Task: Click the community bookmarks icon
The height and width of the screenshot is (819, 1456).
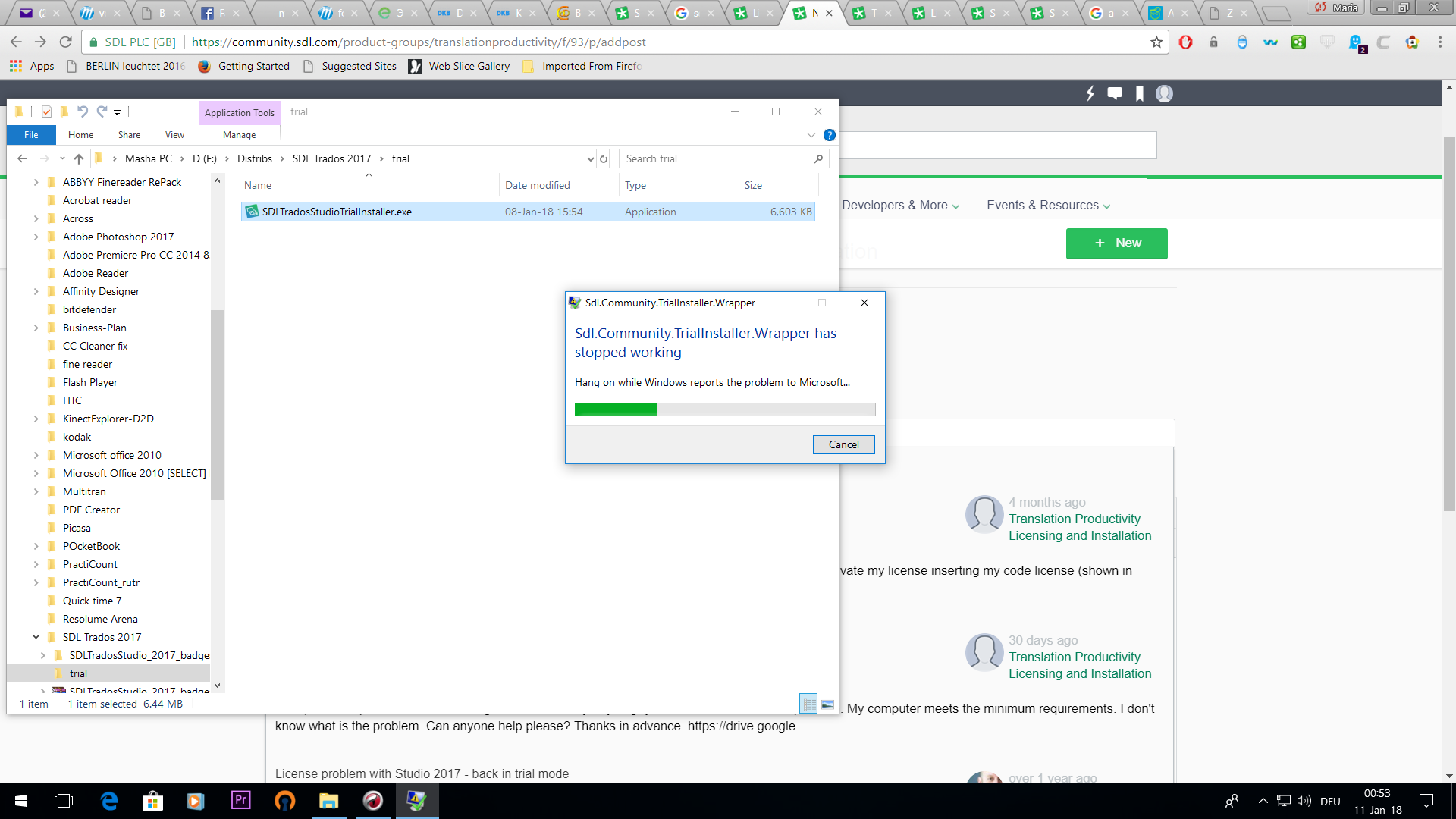Action: click(1139, 93)
